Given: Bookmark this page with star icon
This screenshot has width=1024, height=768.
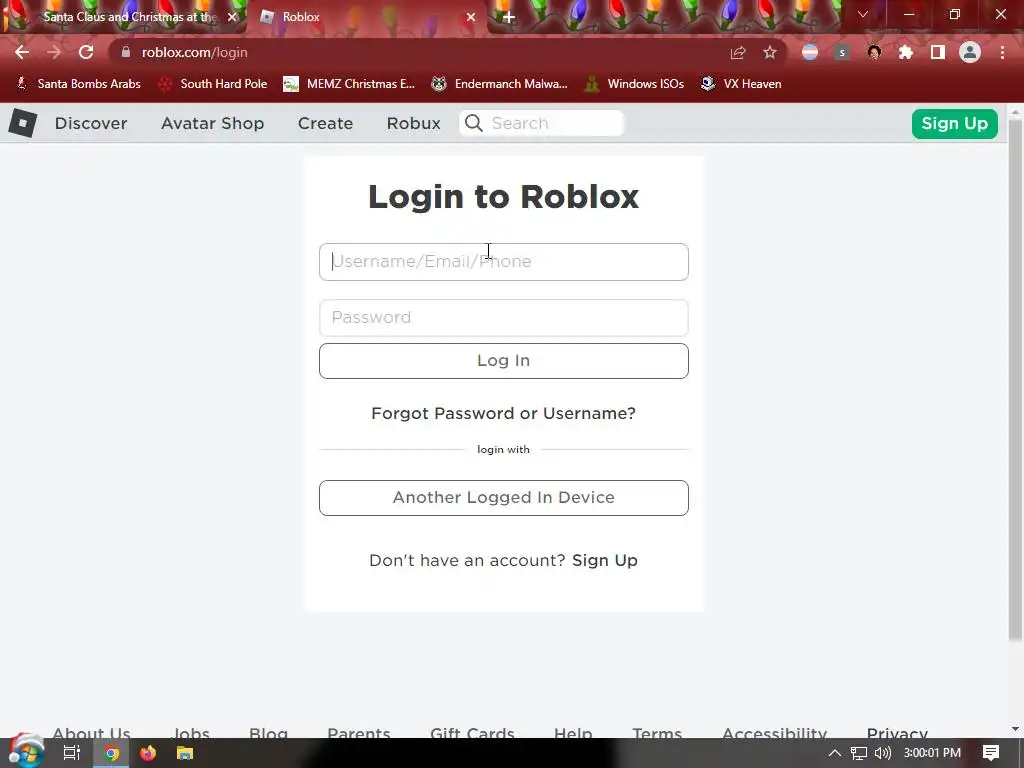Looking at the screenshot, I should click(770, 52).
